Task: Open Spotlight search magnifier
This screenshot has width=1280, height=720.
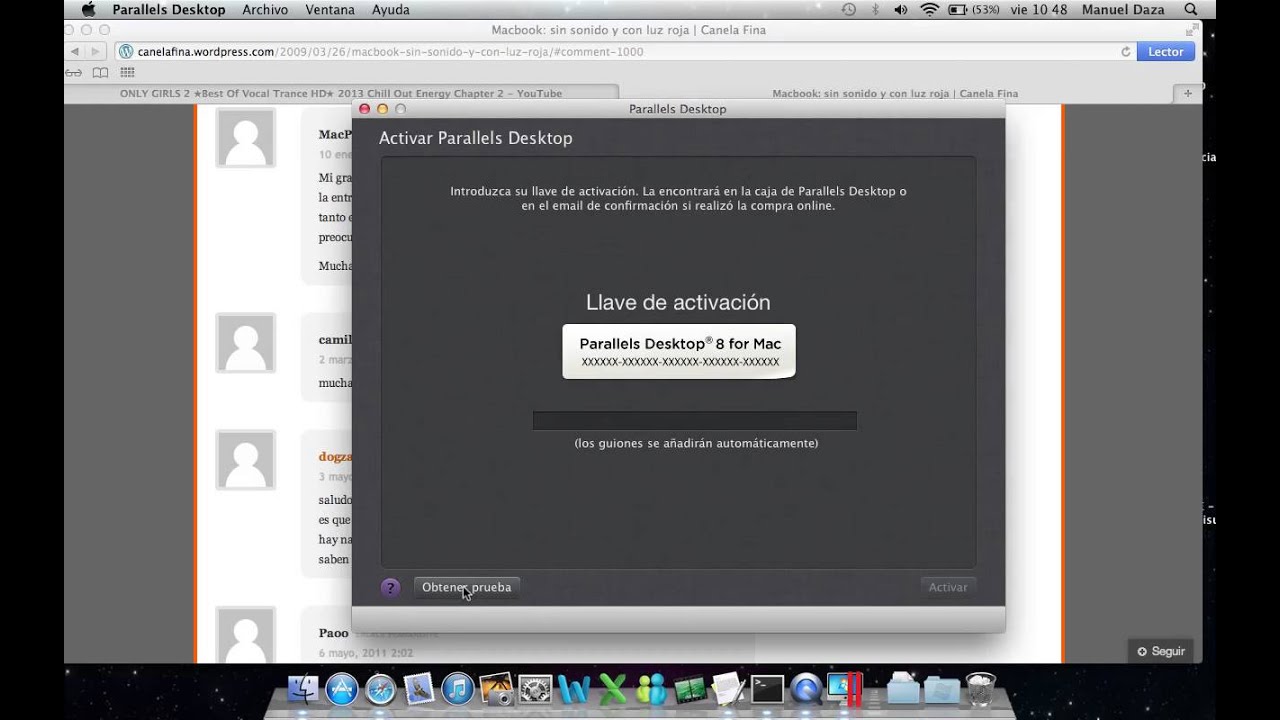Action: [1190, 9]
